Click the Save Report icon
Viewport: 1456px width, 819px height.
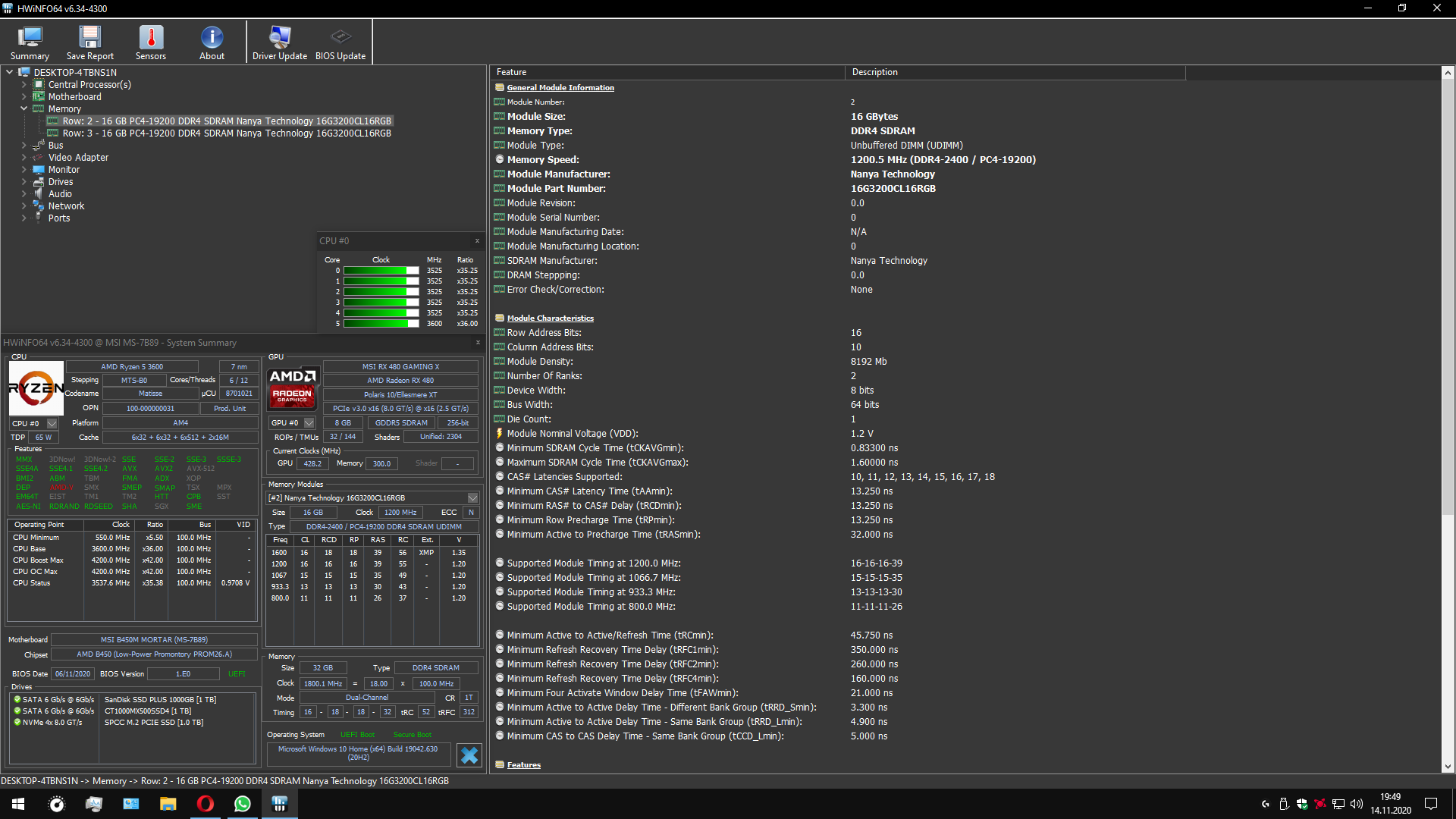pos(89,42)
